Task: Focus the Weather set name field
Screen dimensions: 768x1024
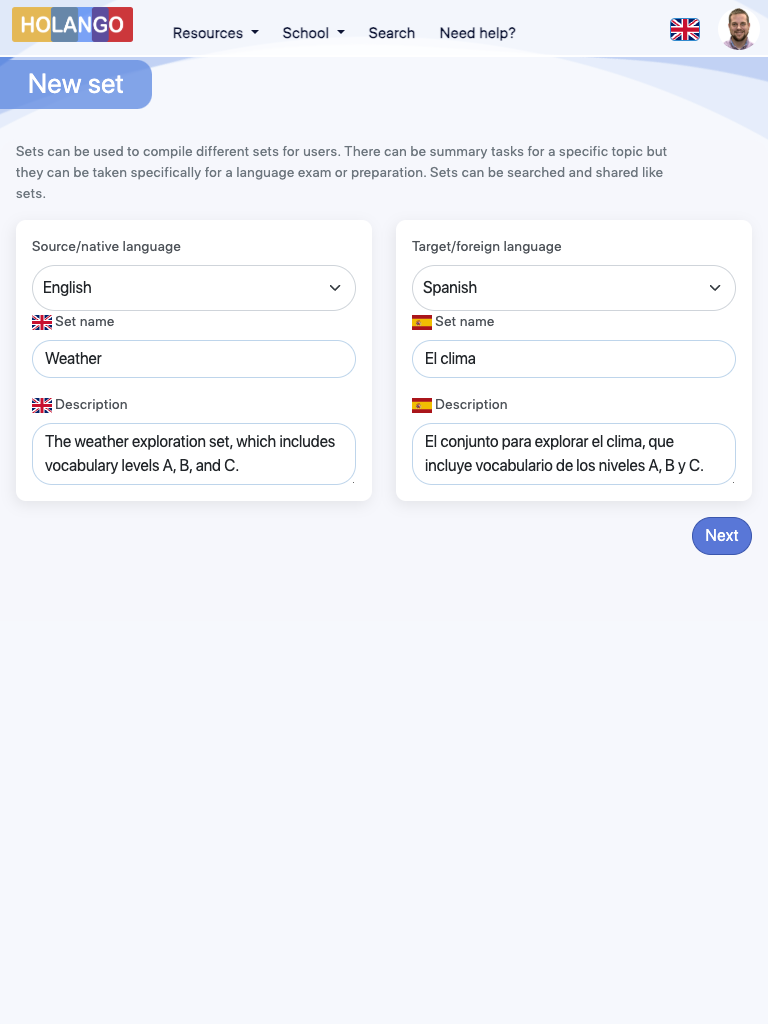Action: pyautogui.click(x=194, y=359)
